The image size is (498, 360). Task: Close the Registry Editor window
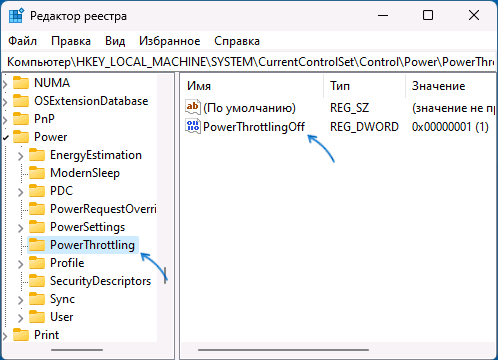coord(474,15)
